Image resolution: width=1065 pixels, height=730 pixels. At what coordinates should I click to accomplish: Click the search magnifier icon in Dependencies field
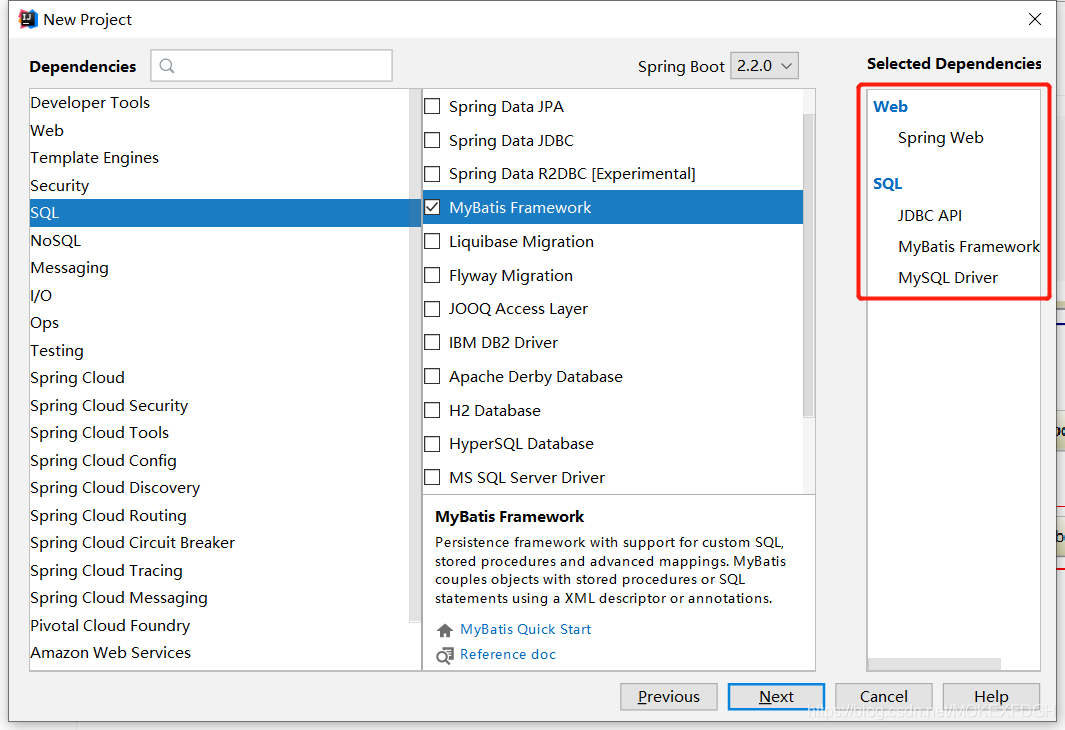pyautogui.click(x=166, y=66)
